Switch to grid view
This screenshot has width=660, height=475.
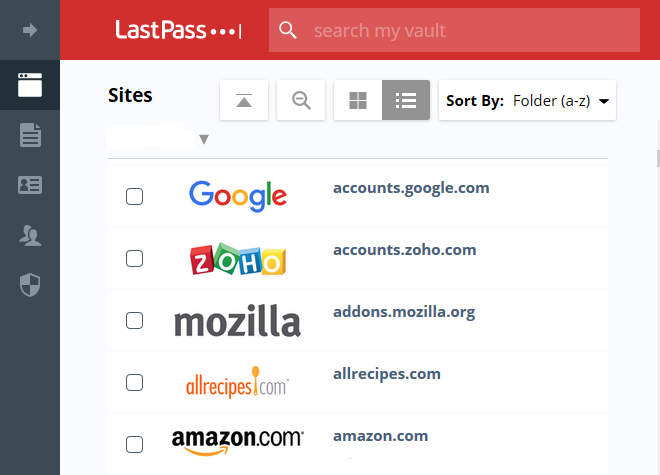coord(358,100)
